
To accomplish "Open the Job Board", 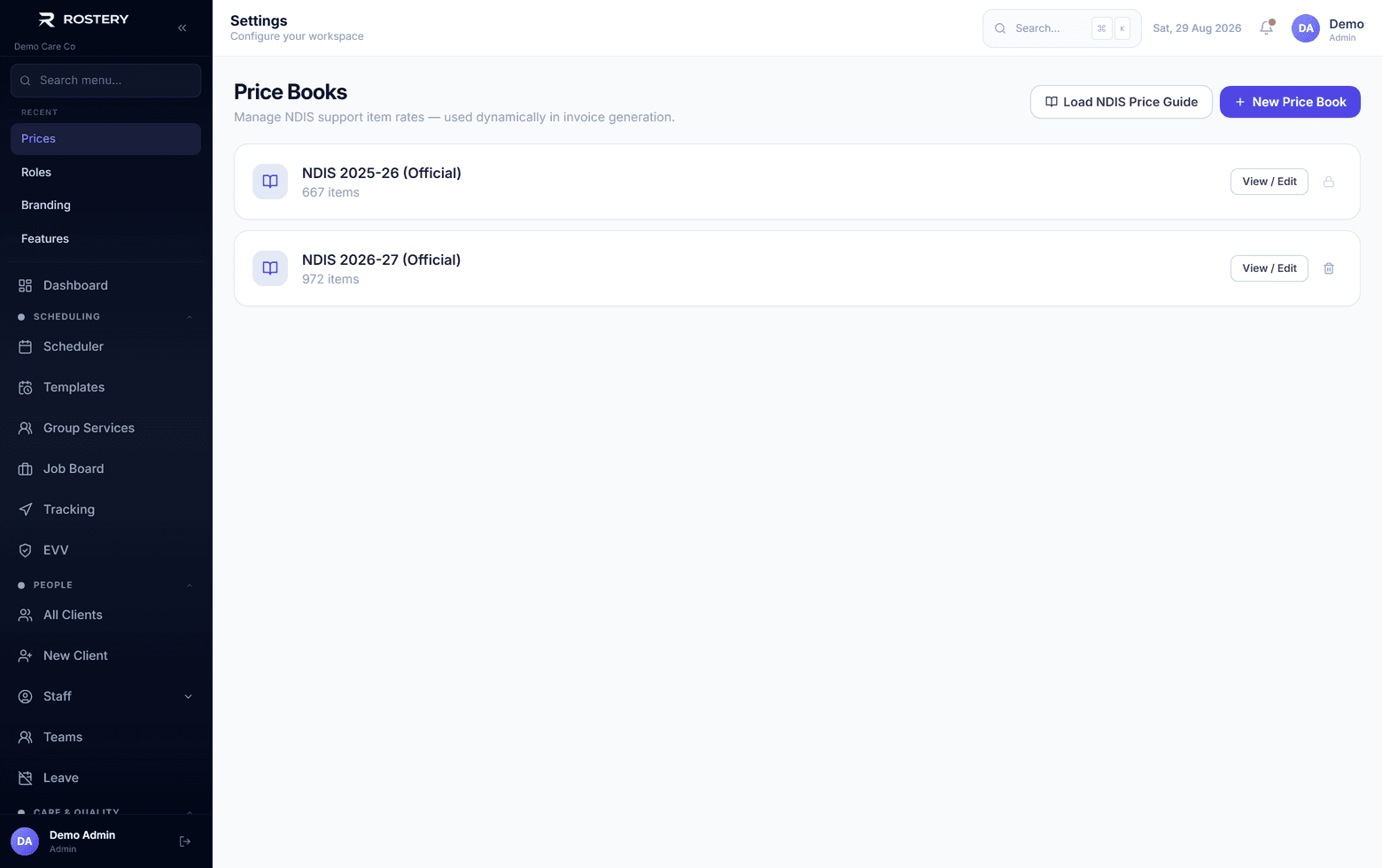I will pyautogui.click(x=105, y=469).
